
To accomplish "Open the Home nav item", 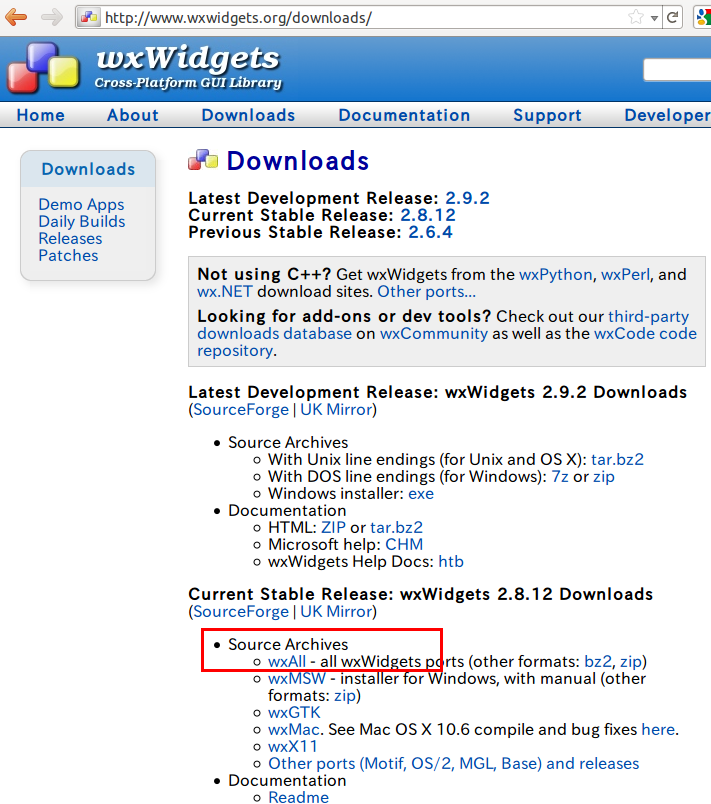I will point(40,115).
